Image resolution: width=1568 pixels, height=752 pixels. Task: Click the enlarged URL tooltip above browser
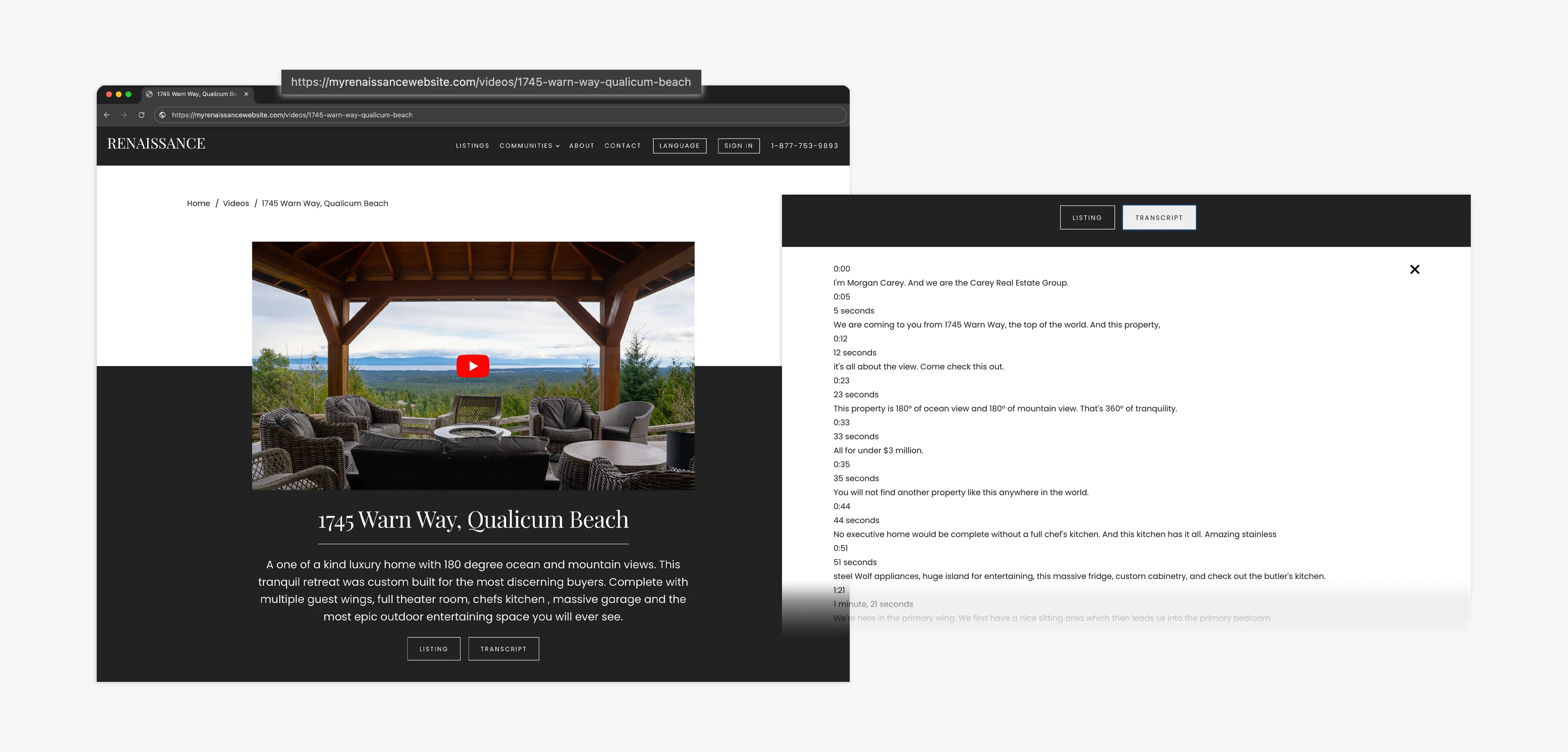point(491,82)
